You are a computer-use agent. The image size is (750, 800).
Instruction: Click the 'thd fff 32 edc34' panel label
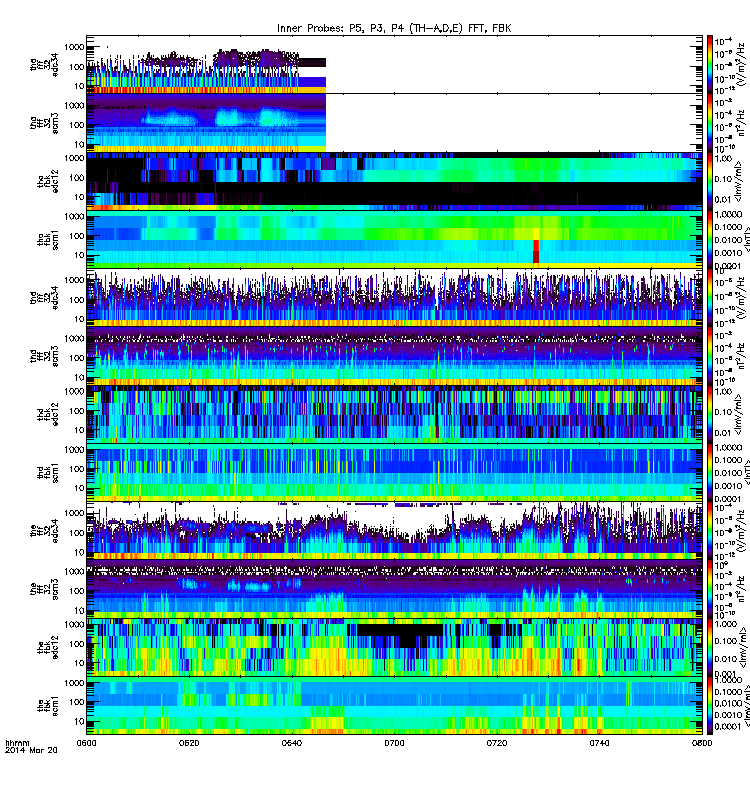tap(44, 298)
